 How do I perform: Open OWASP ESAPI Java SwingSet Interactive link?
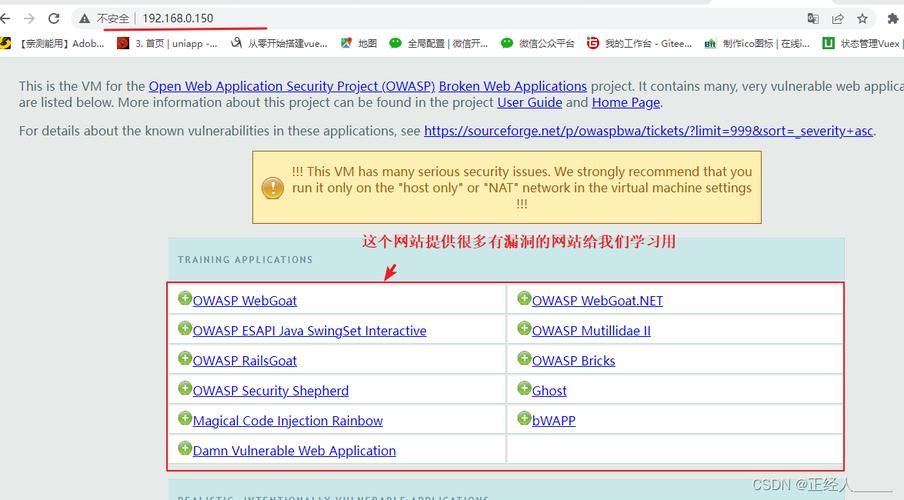310,331
